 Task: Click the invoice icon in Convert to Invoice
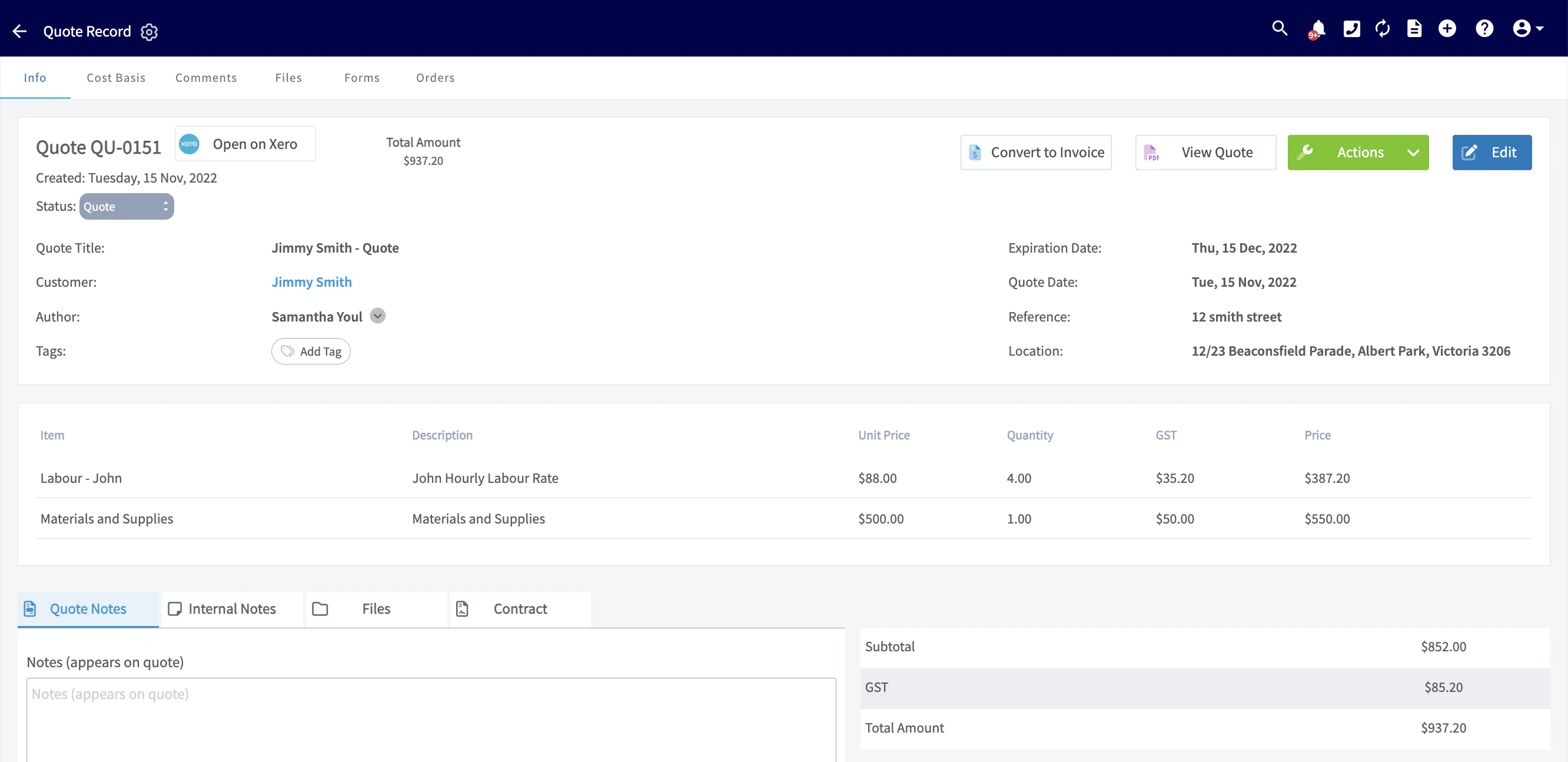click(975, 153)
